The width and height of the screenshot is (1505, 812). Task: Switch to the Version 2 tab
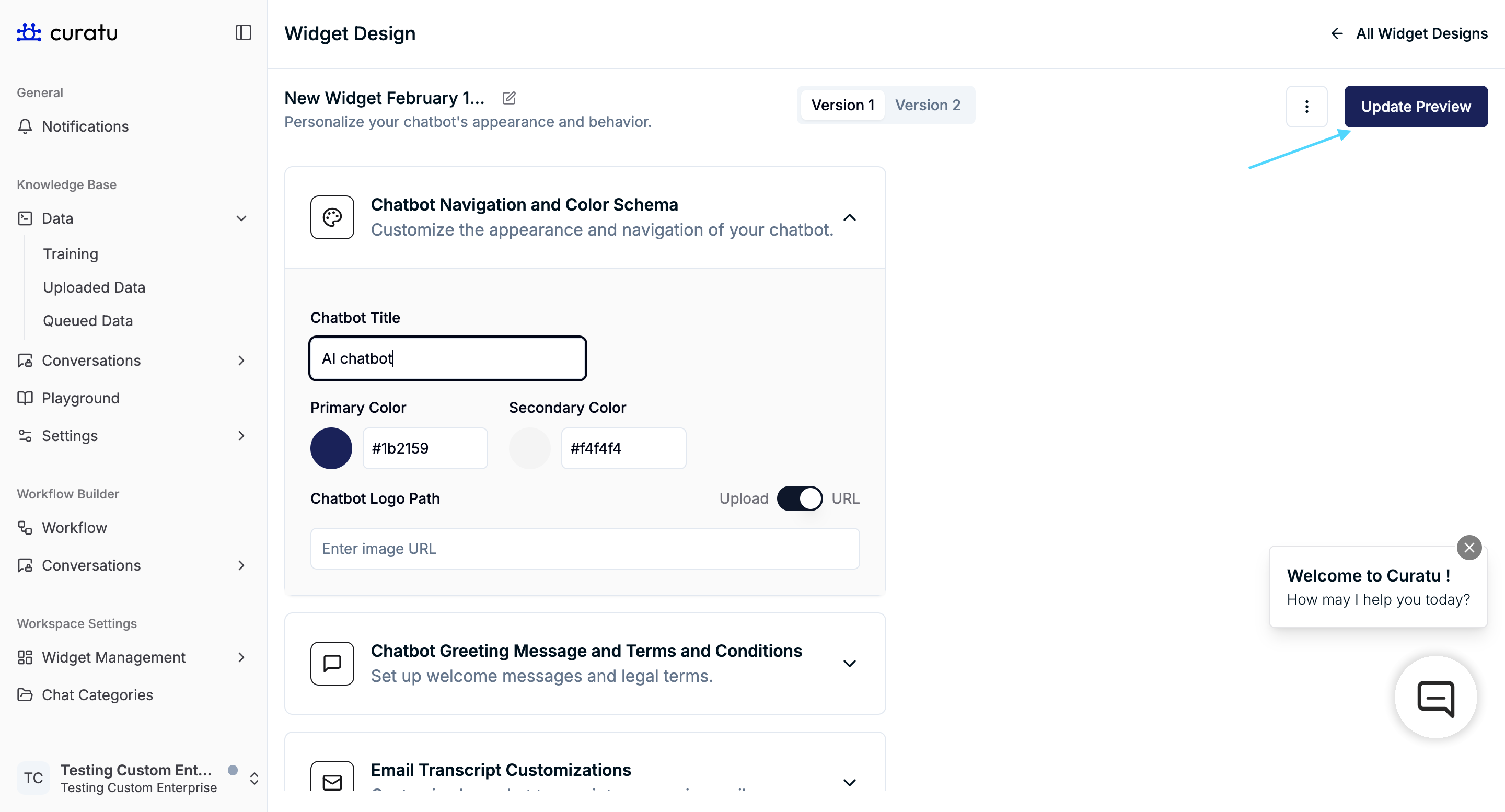tap(928, 105)
